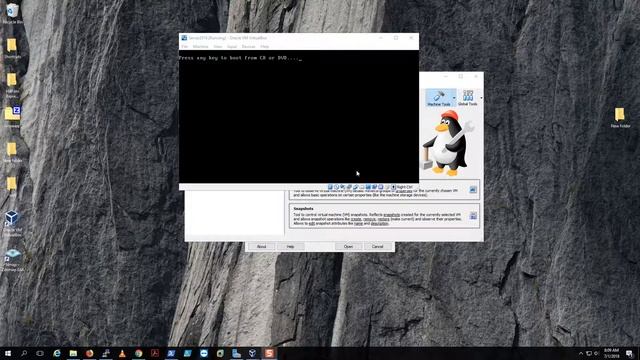Open the notification center icon in system tray
The width and height of the screenshot is (640, 360).
(x=629, y=353)
